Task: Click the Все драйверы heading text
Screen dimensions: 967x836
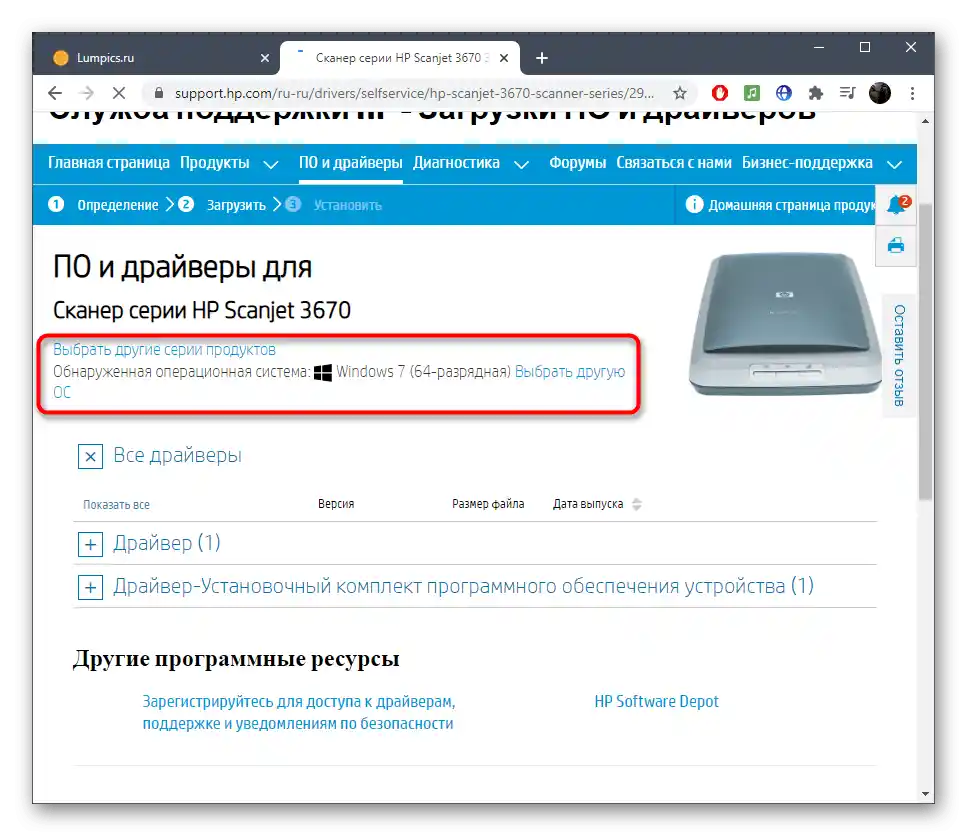Action: pyautogui.click(x=178, y=456)
